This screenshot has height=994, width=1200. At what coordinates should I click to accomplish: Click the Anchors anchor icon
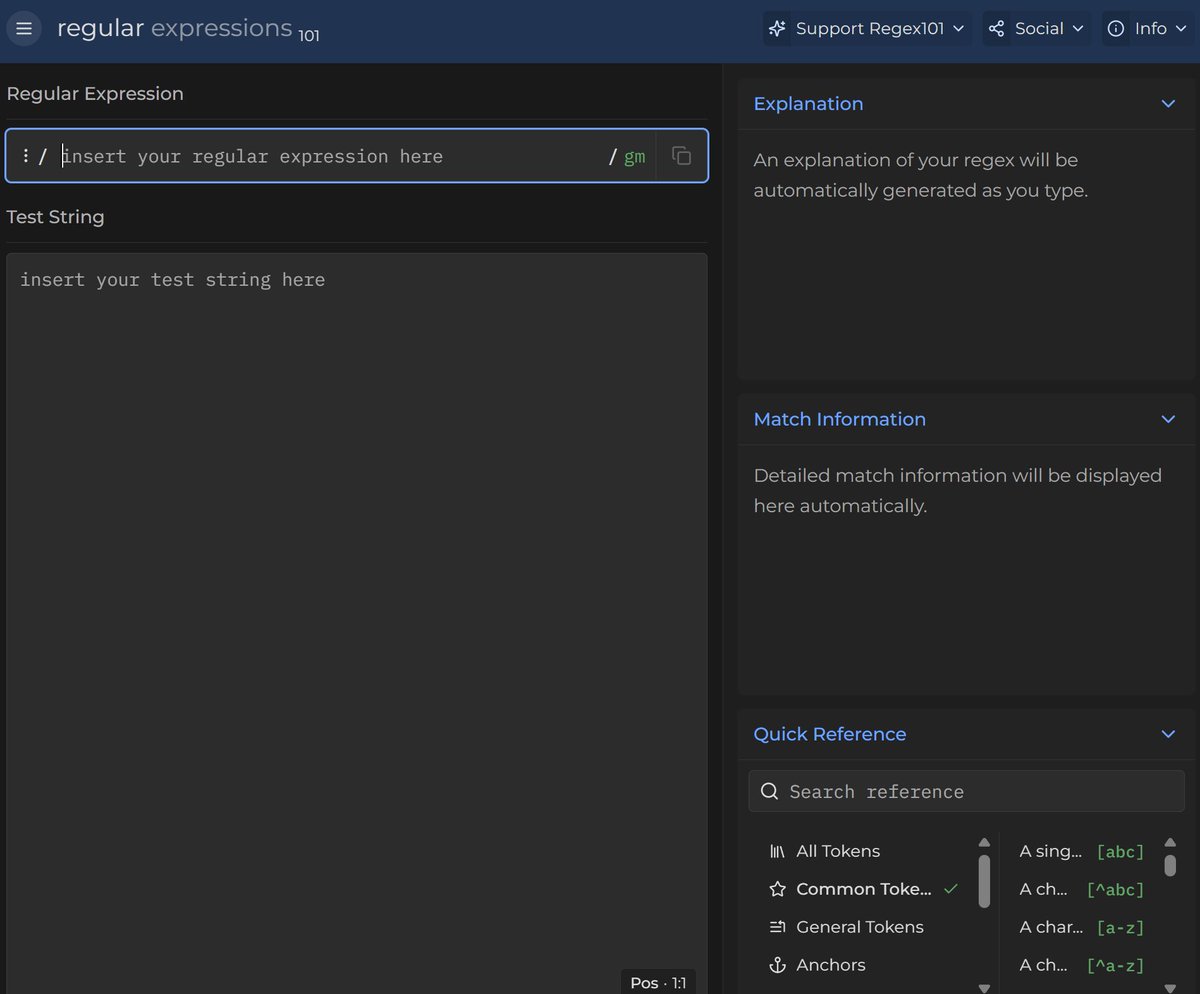(x=777, y=965)
